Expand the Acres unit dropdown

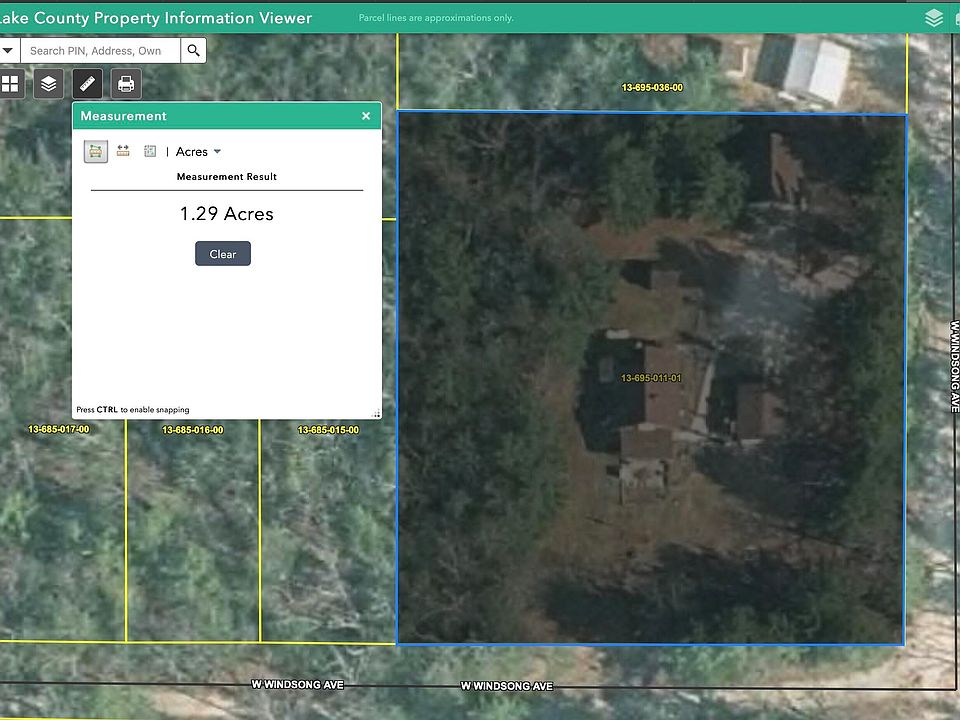[198, 152]
